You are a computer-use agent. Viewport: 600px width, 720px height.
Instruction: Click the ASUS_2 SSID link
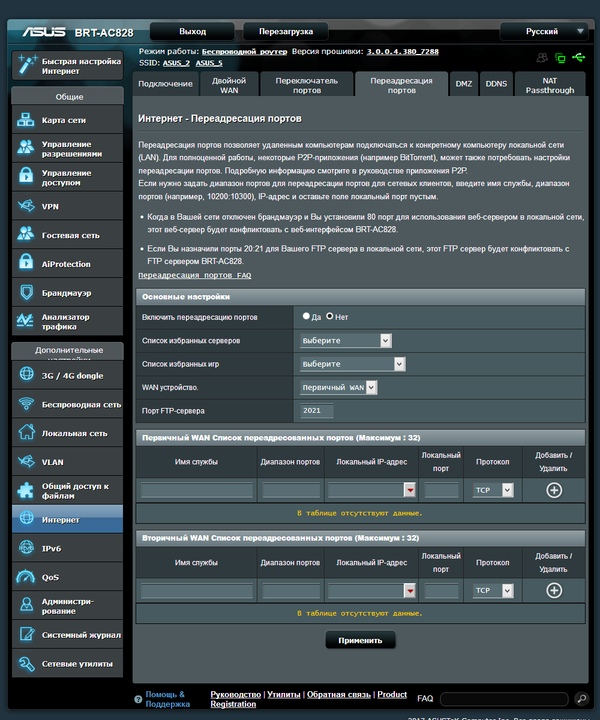tap(176, 63)
